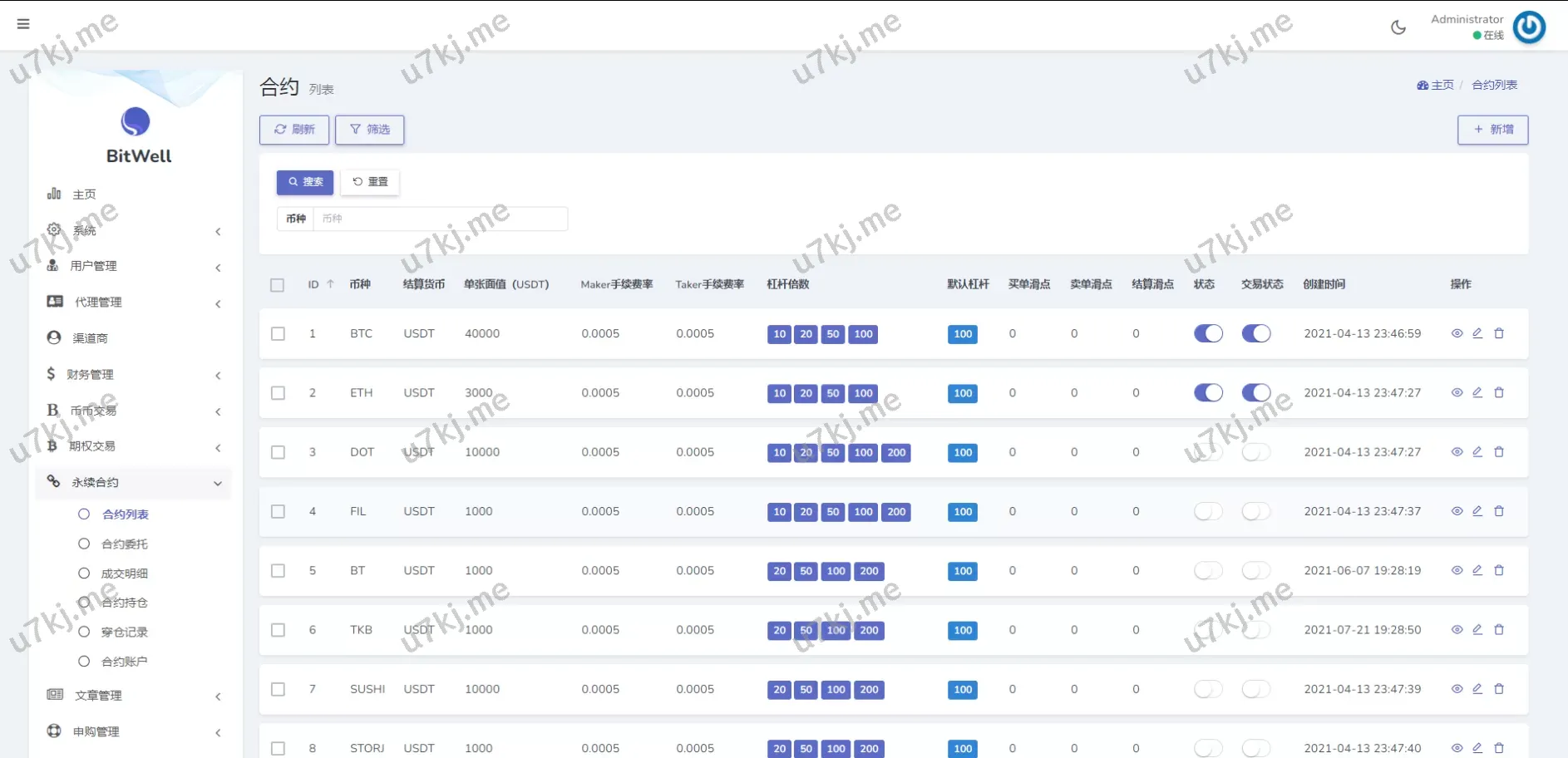Click the edit icon for BTC row
The image size is (1568, 758).
pyautogui.click(x=1477, y=333)
